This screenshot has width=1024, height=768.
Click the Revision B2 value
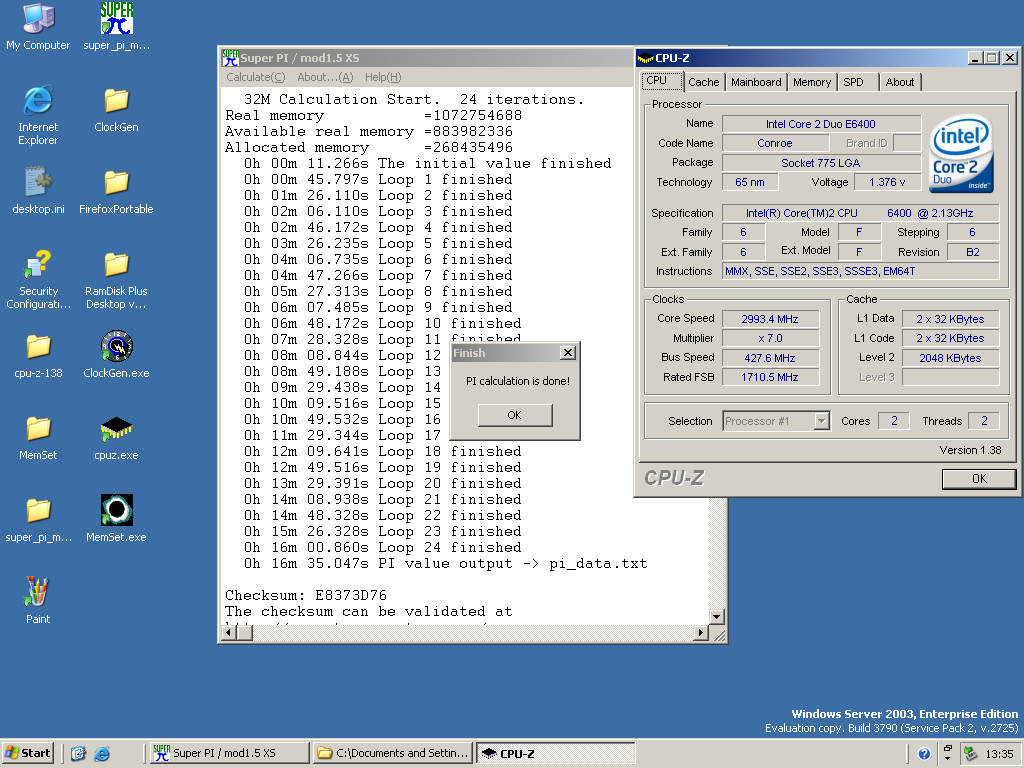click(973, 252)
